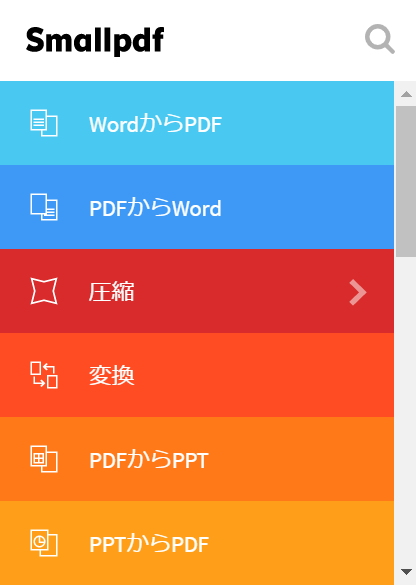Click the Word to PDF document icon
The width and height of the screenshot is (416, 585).
coord(44,123)
